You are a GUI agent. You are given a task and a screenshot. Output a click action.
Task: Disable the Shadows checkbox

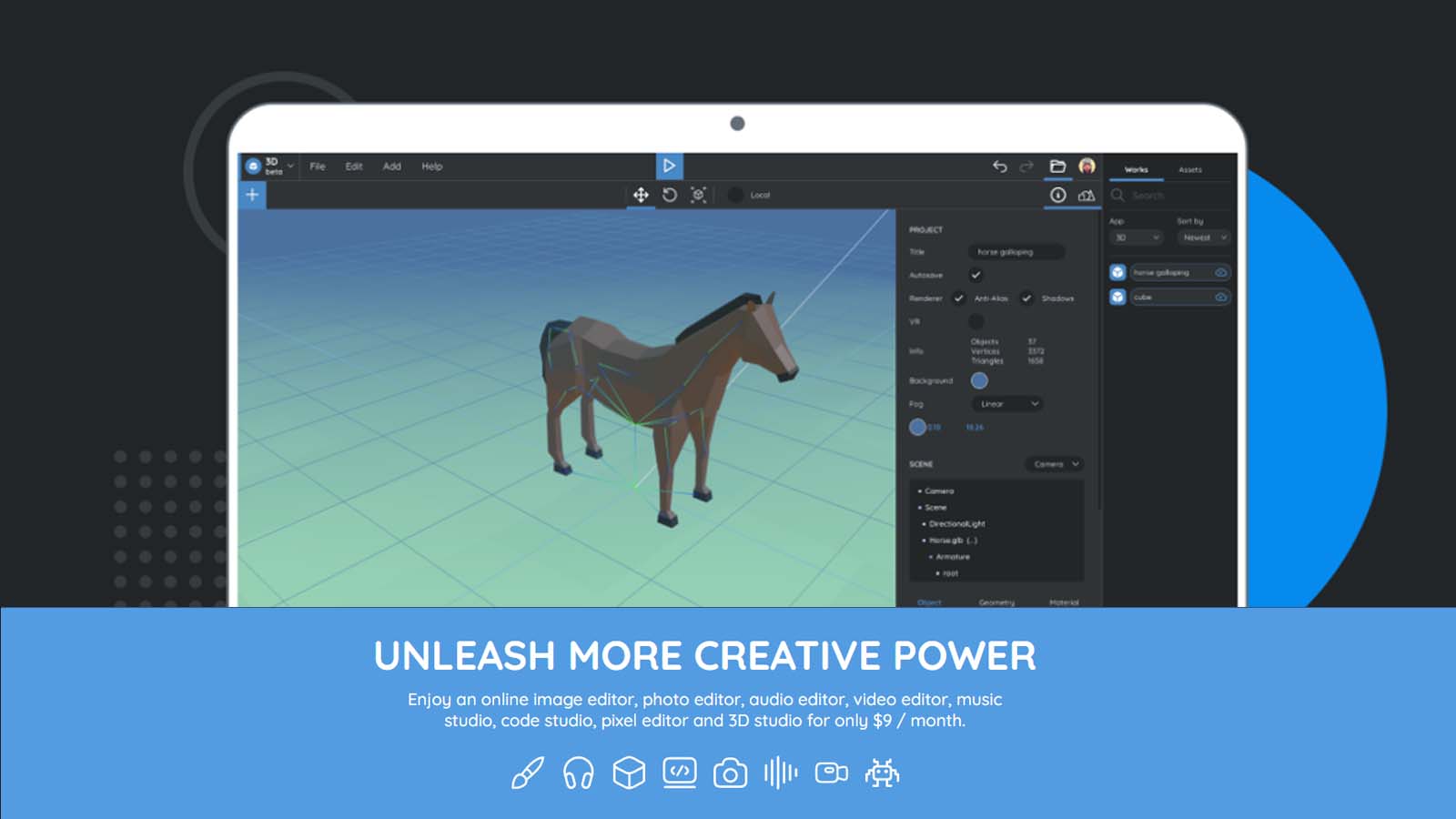[x=1027, y=298]
